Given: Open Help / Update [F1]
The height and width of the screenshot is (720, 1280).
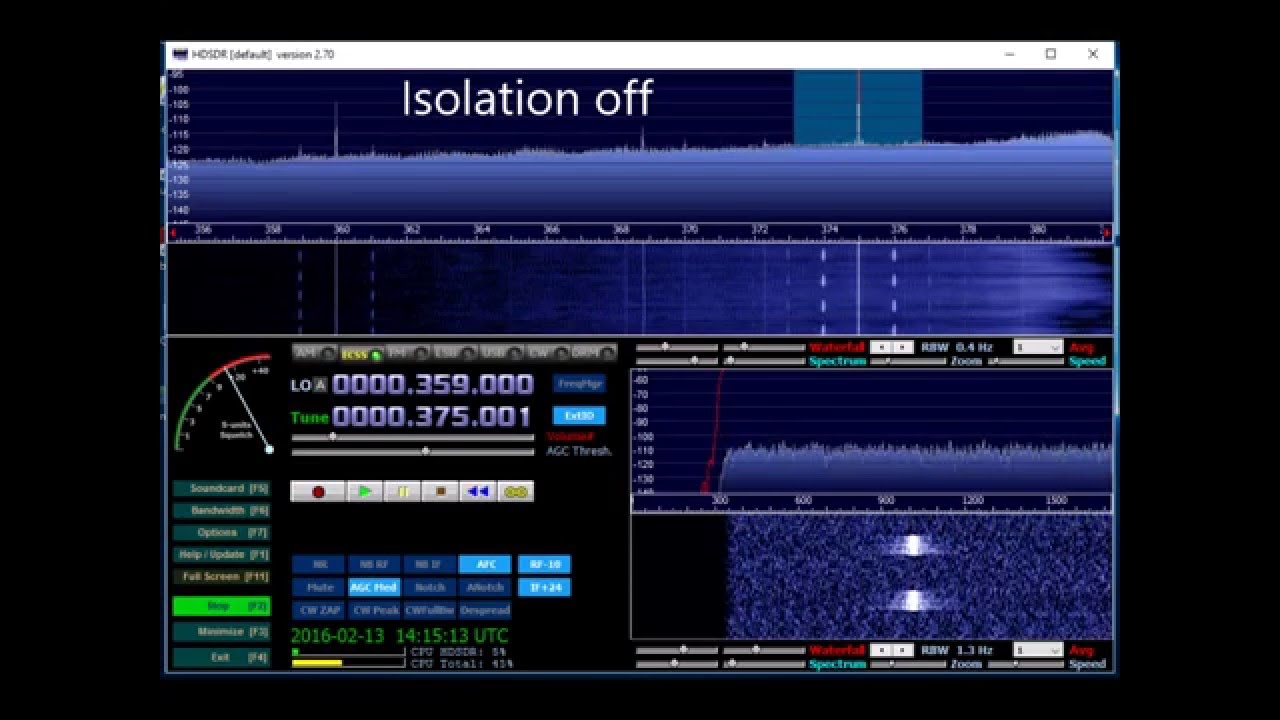Looking at the screenshot, I should pos(222,555).
